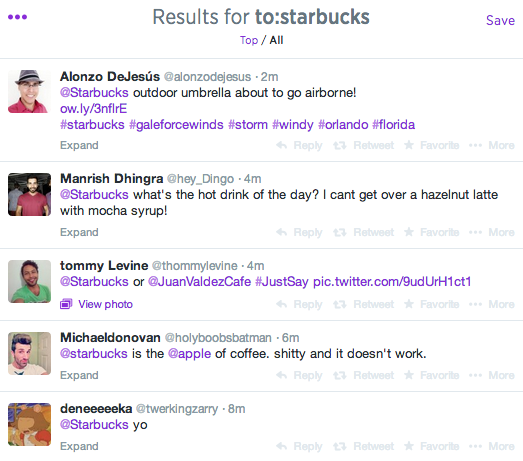
Task: Click the Alonzo DeJesús name link
Action: (x=110, y=77)
